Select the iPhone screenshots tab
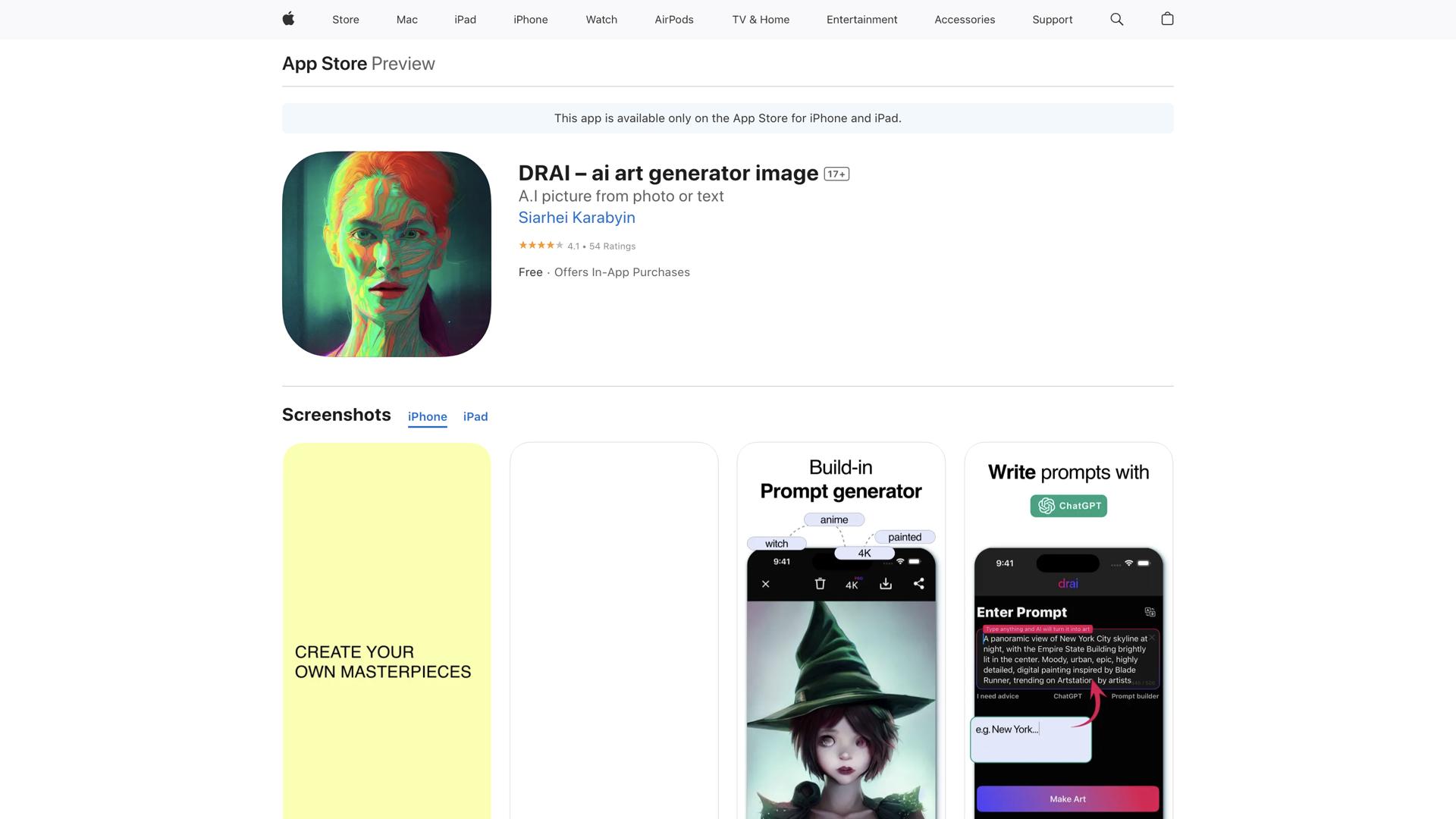The image size is (1456, 819). point(427,416)
